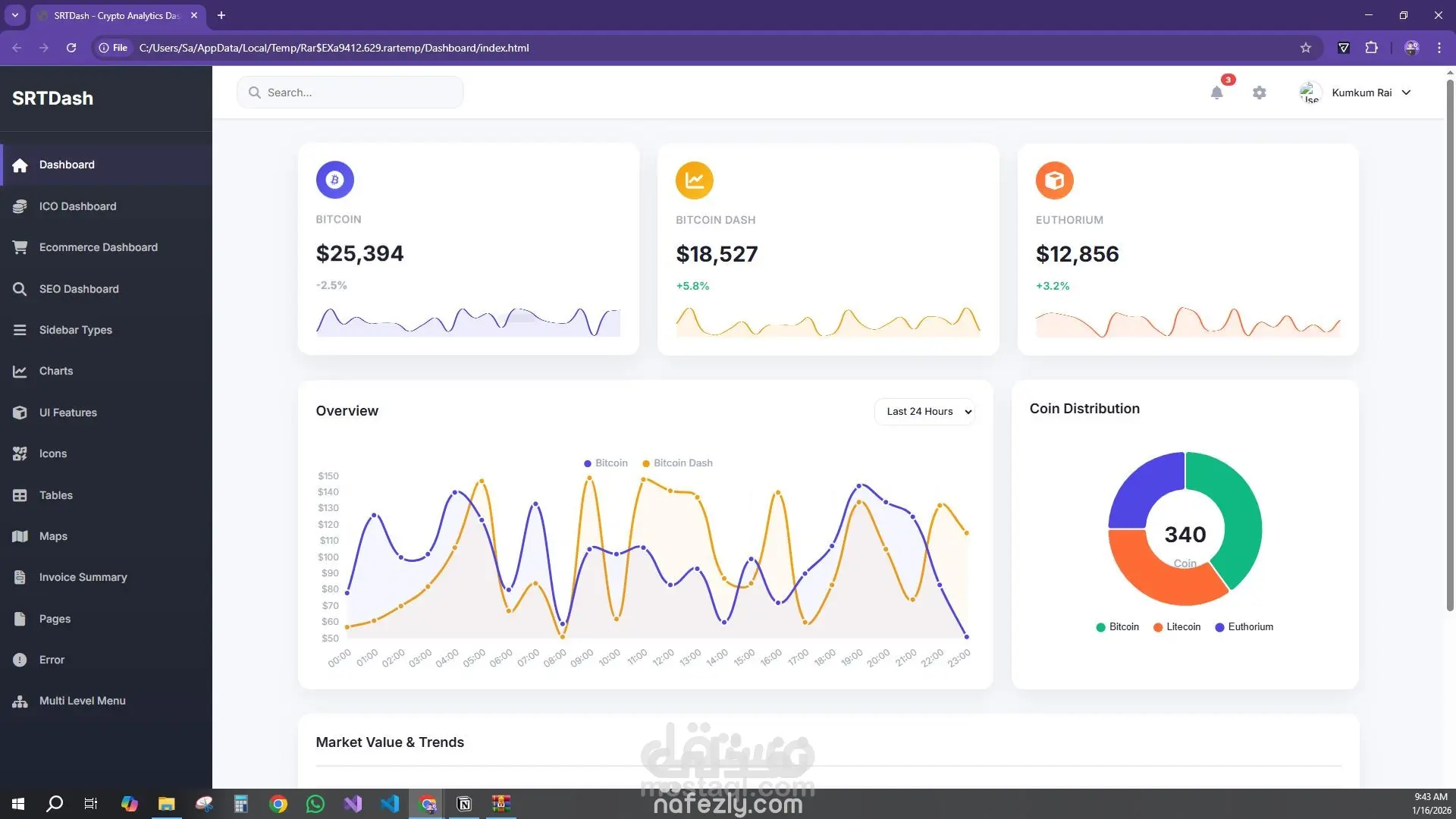The width and height of the screenshot is (1456, 819).
Task: Open the browser tab search dropdown arrow
Action: coord(14,15)
